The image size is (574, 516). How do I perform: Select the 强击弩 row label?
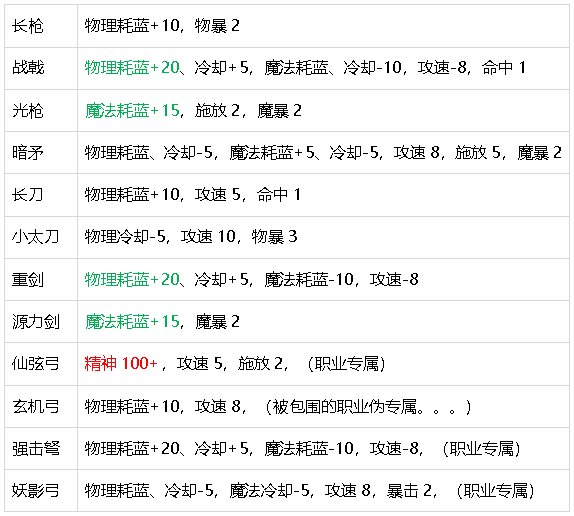36,448
